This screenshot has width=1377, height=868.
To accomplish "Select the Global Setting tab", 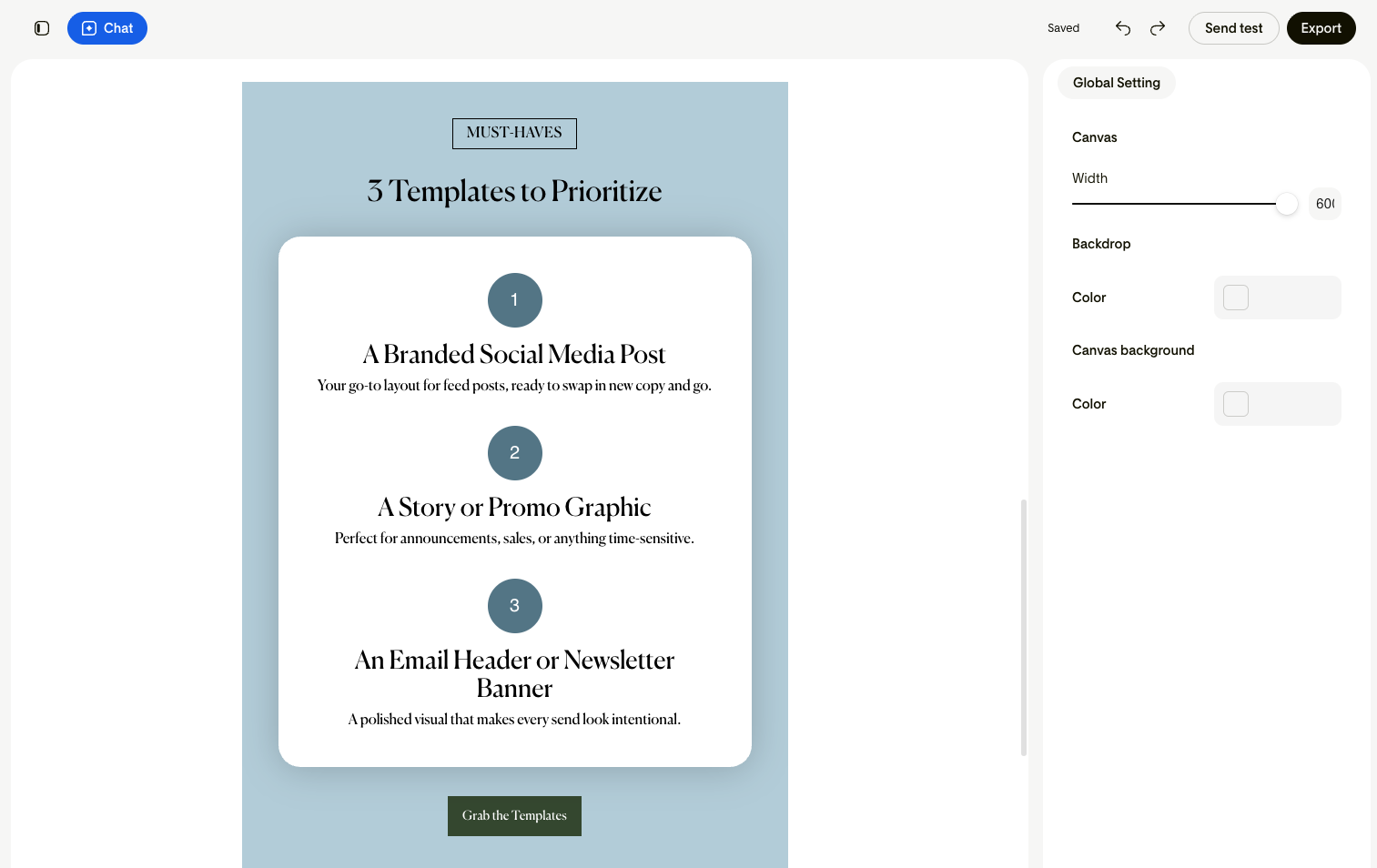I will click(1117, 83).
